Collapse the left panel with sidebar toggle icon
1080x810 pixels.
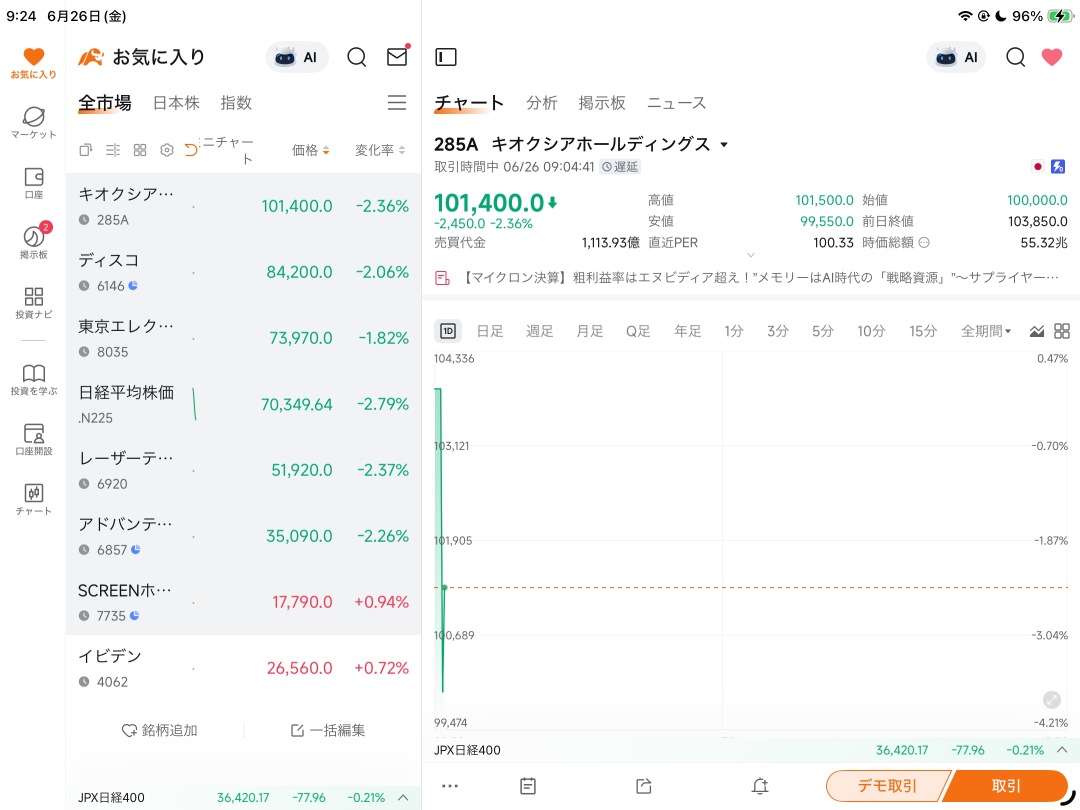coord(446,57)
